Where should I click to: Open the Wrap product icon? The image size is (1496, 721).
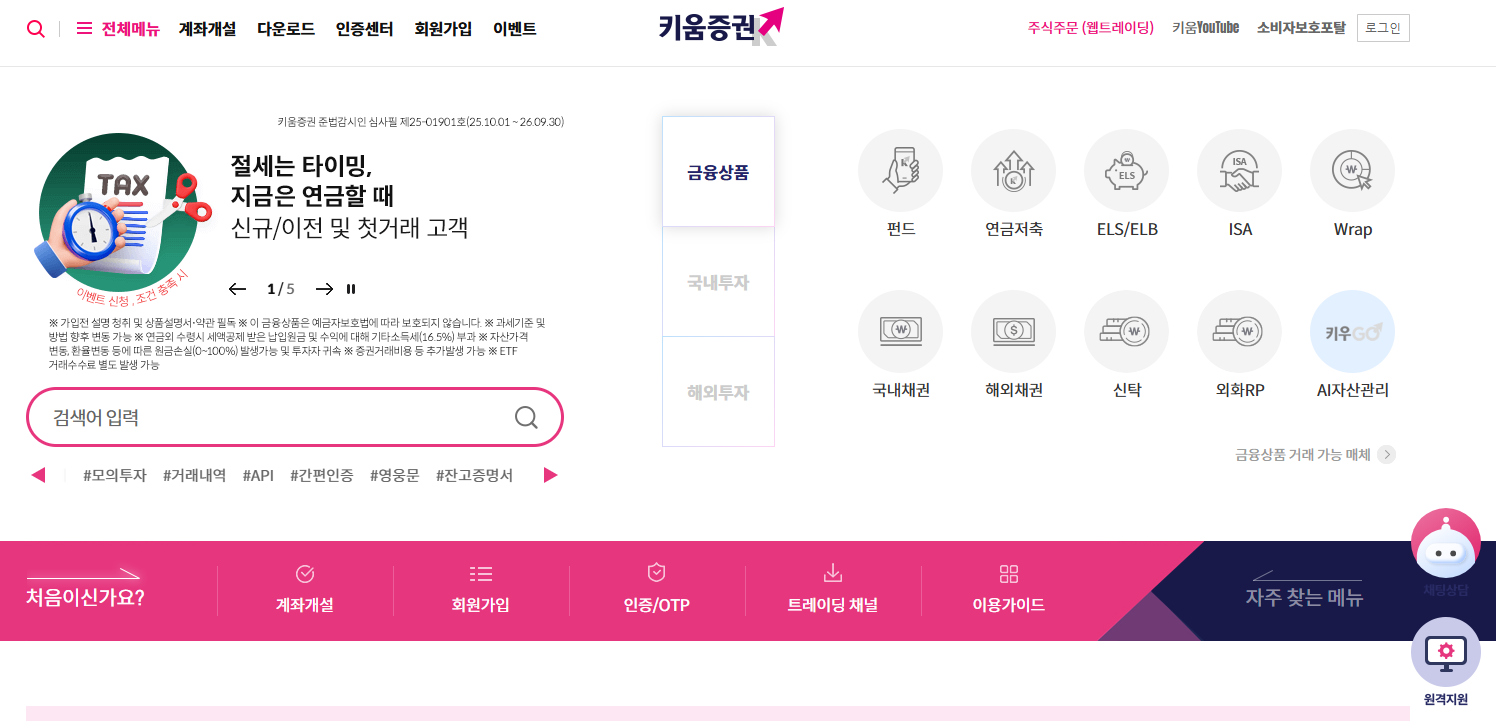pos(1352,170)
